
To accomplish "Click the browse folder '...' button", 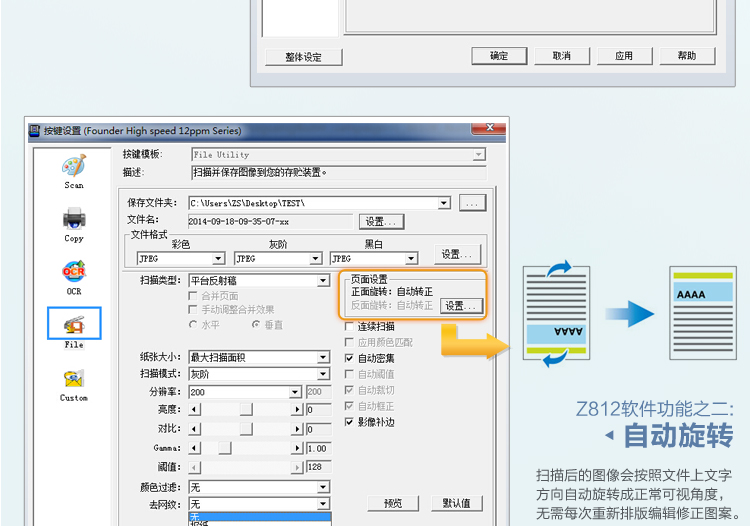I will pos(472,203).
